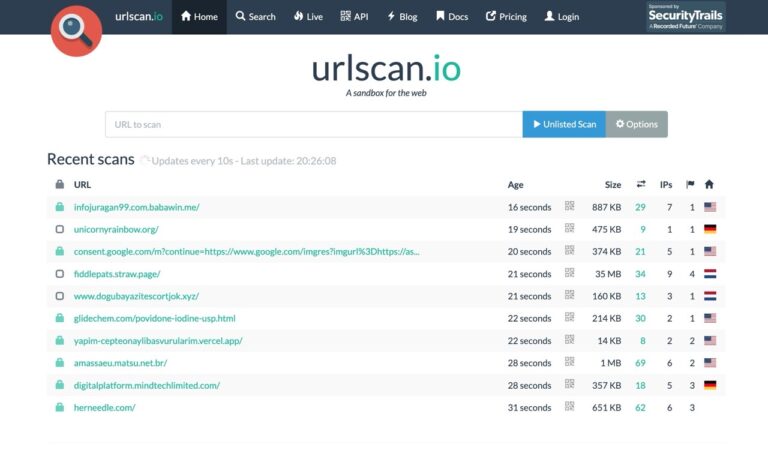Viewport: 768px width, 450px height.
Task: Click the QR icon in herneedle.com row
Action: 569,406
